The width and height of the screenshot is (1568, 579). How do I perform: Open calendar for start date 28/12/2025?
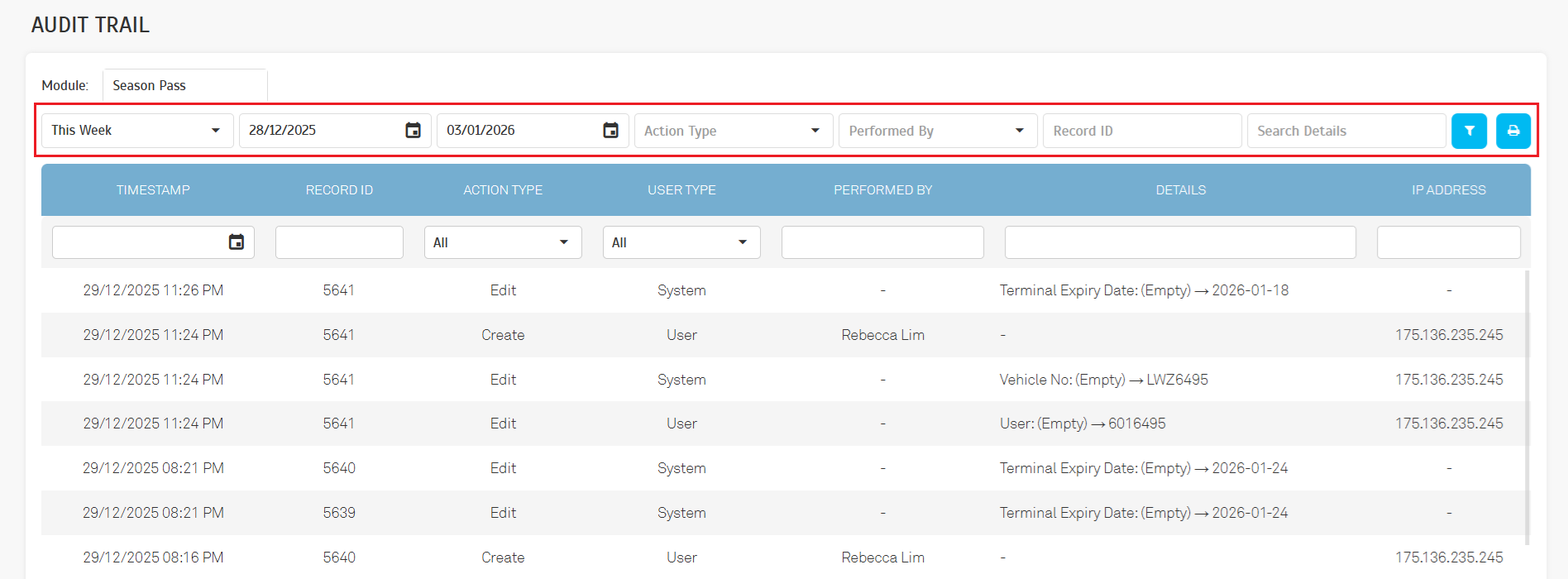click(413, 131)
